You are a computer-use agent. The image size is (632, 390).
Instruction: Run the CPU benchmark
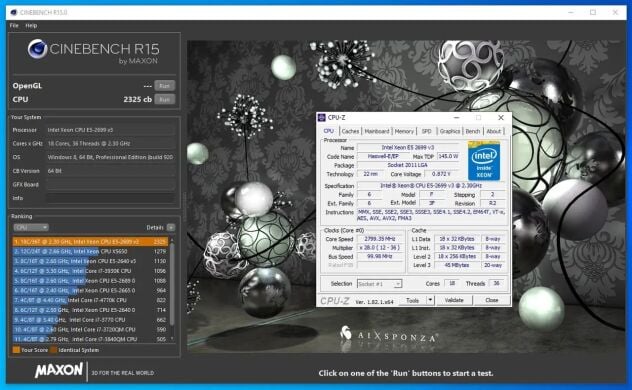point(164,100)
